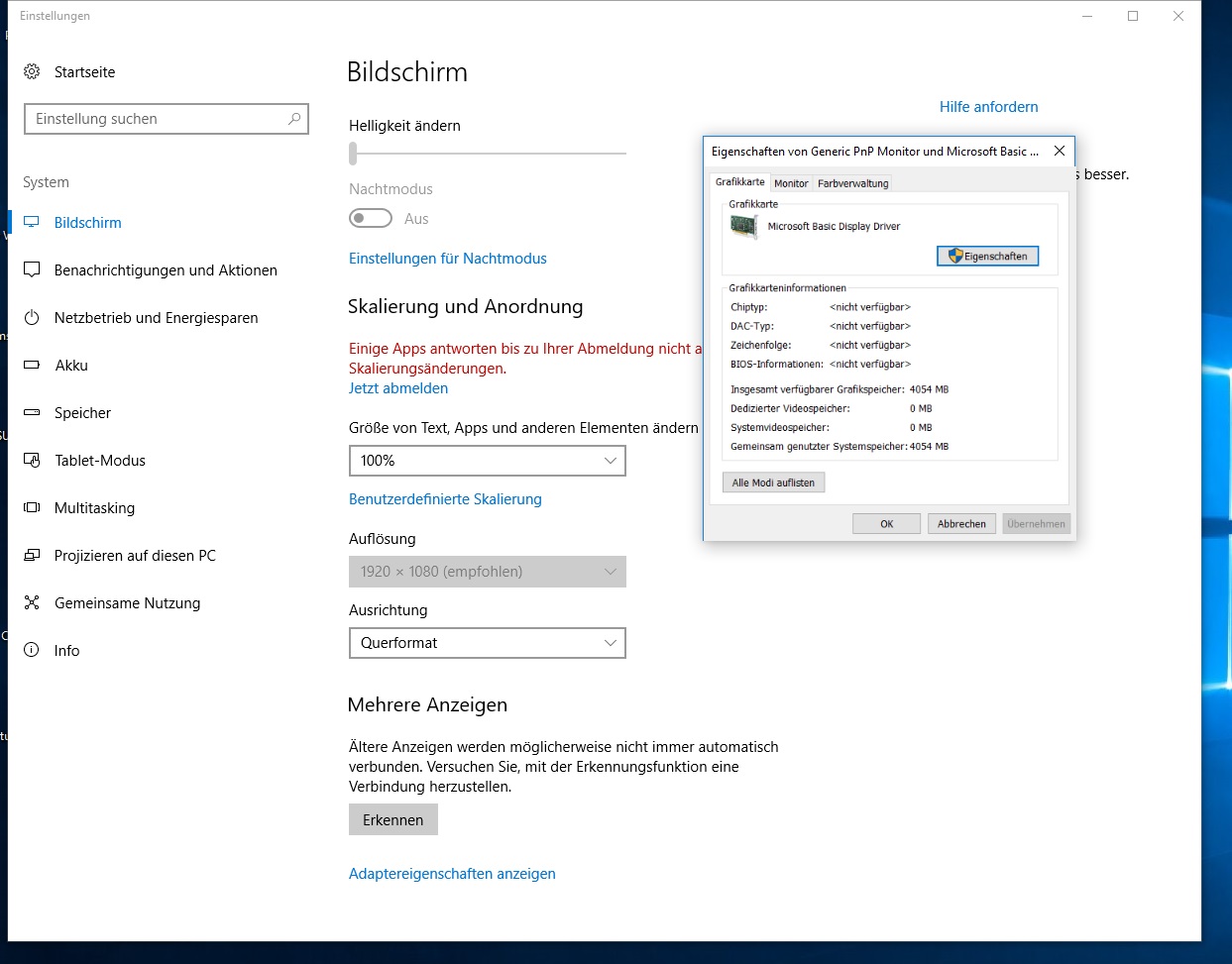Click the Netzbetrieb und Energiesparen power icon
This screenshot has height=964, width=1232.
tap(32, 318)
